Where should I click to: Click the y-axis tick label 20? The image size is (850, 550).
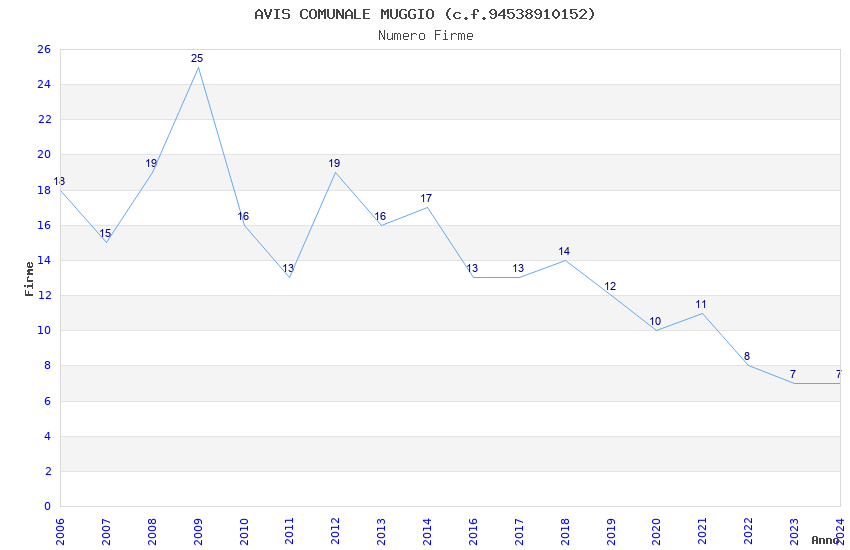[x=44, y=154]
